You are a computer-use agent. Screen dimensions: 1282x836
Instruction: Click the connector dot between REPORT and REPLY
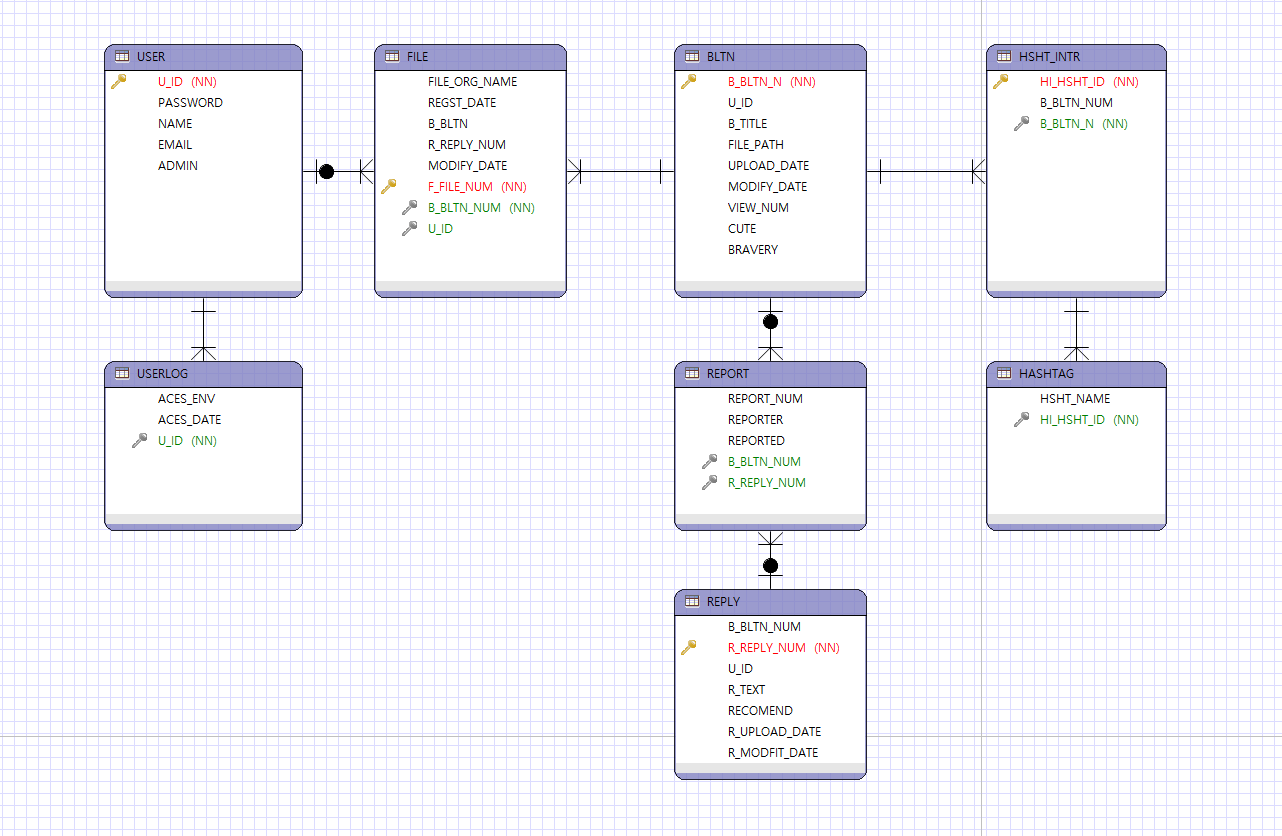click(x=770, y=565)
